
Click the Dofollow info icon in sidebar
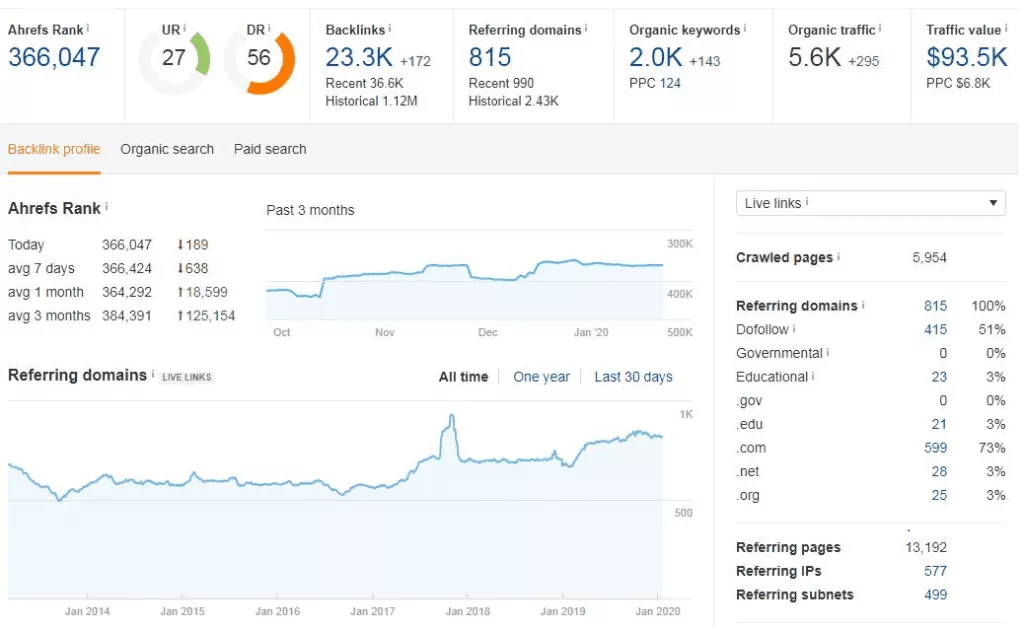[x=793, y=329]
